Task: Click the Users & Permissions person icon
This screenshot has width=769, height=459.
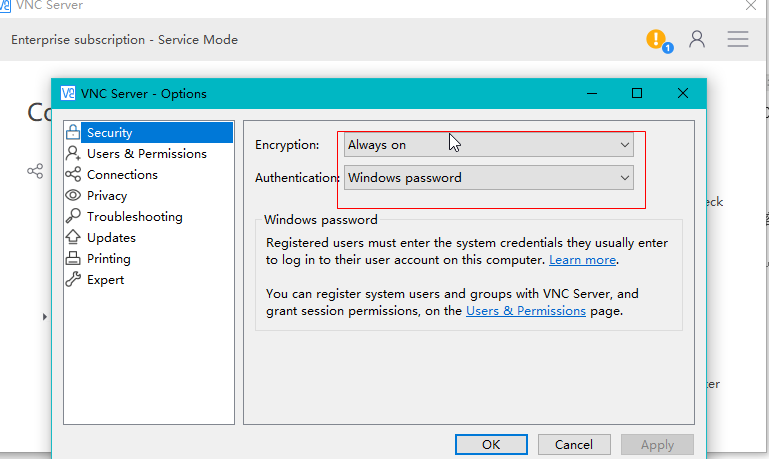Action: 73,153
